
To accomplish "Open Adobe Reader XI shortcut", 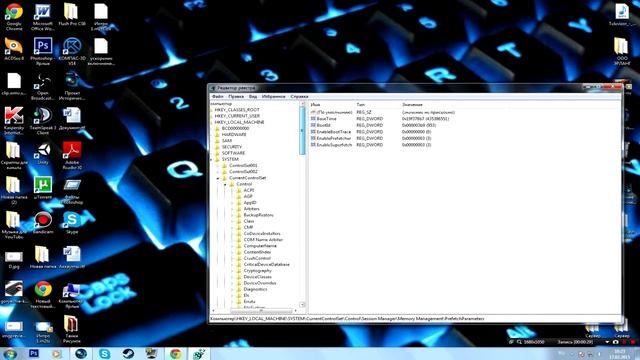I will pyautogui.click(x=72, y=156).
